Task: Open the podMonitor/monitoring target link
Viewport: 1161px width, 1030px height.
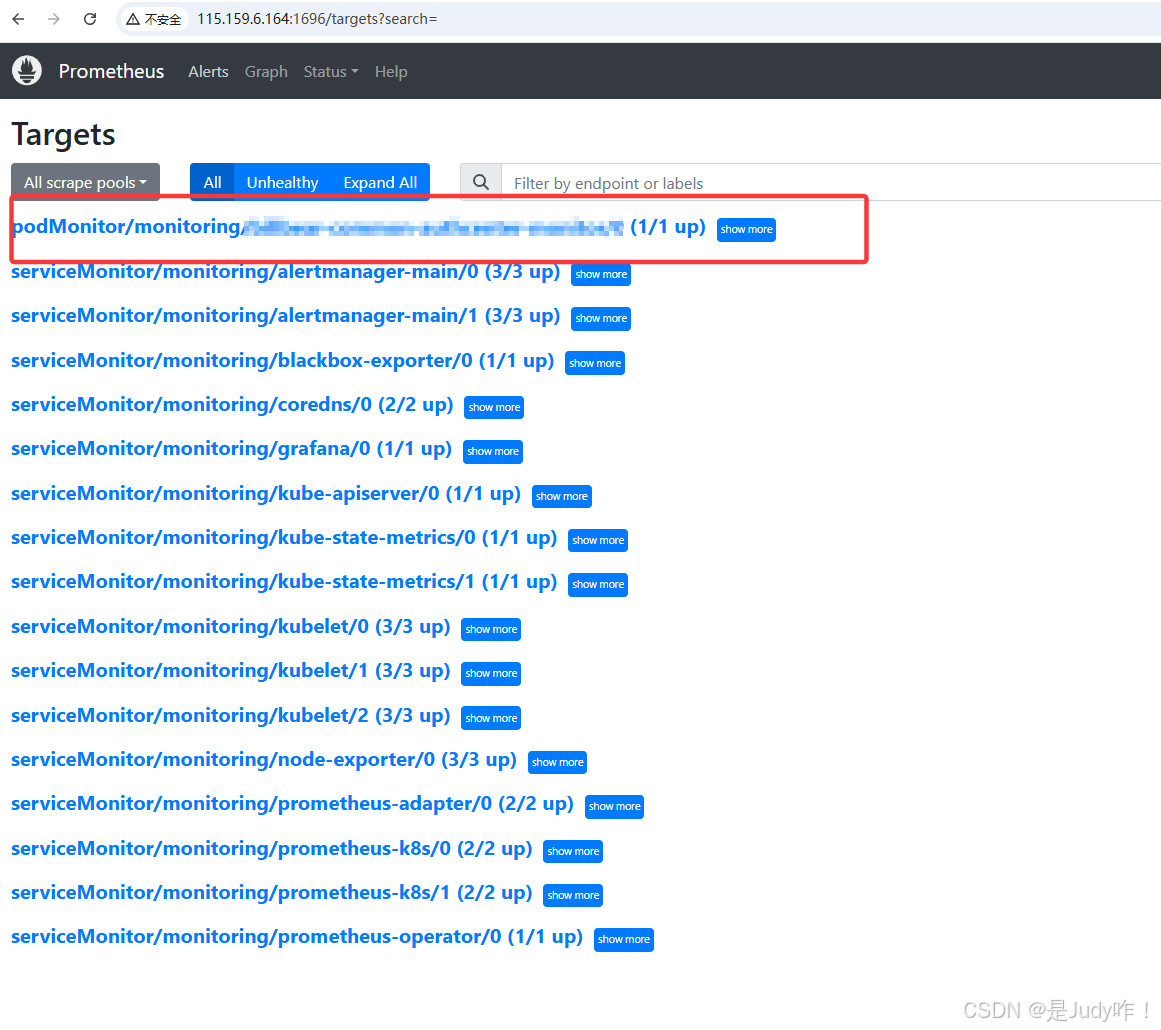Action: click(x=358, y=227)
